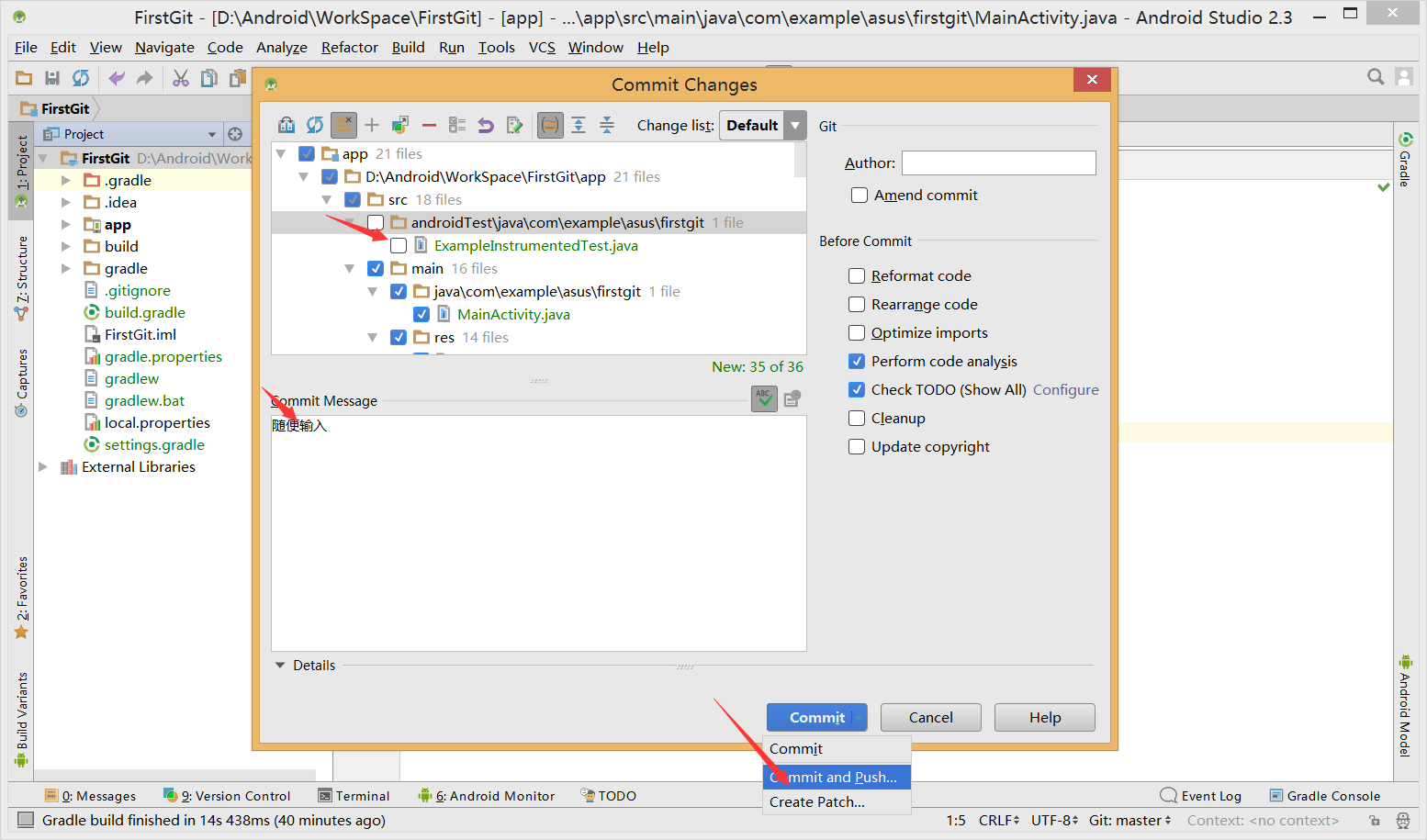Click Expand All icon in commit dialog

tap(579, 125)
